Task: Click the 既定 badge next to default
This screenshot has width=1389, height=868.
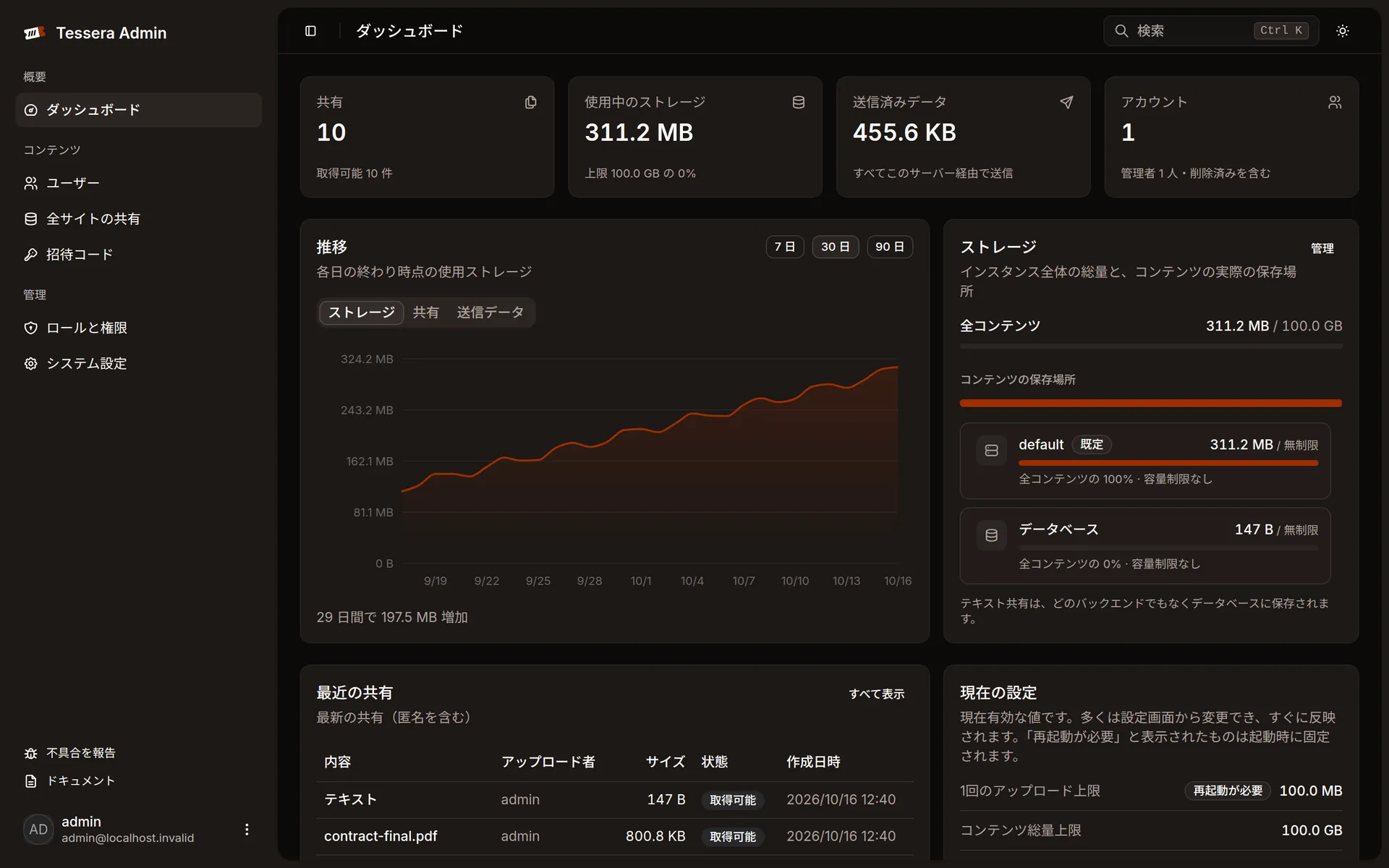Action: click(x=1091, y=444)
